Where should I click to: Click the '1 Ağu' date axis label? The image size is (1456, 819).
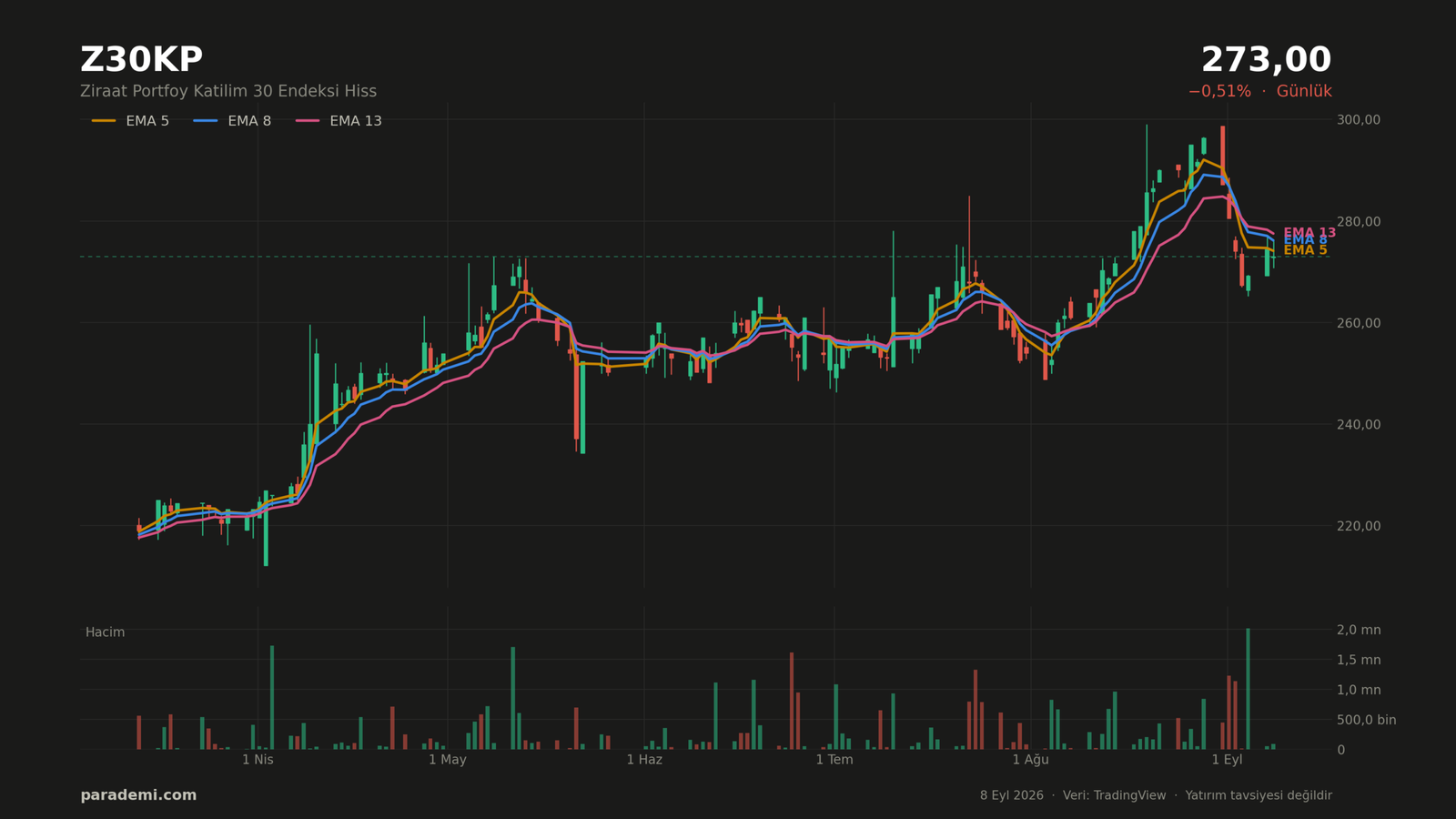1031,760
